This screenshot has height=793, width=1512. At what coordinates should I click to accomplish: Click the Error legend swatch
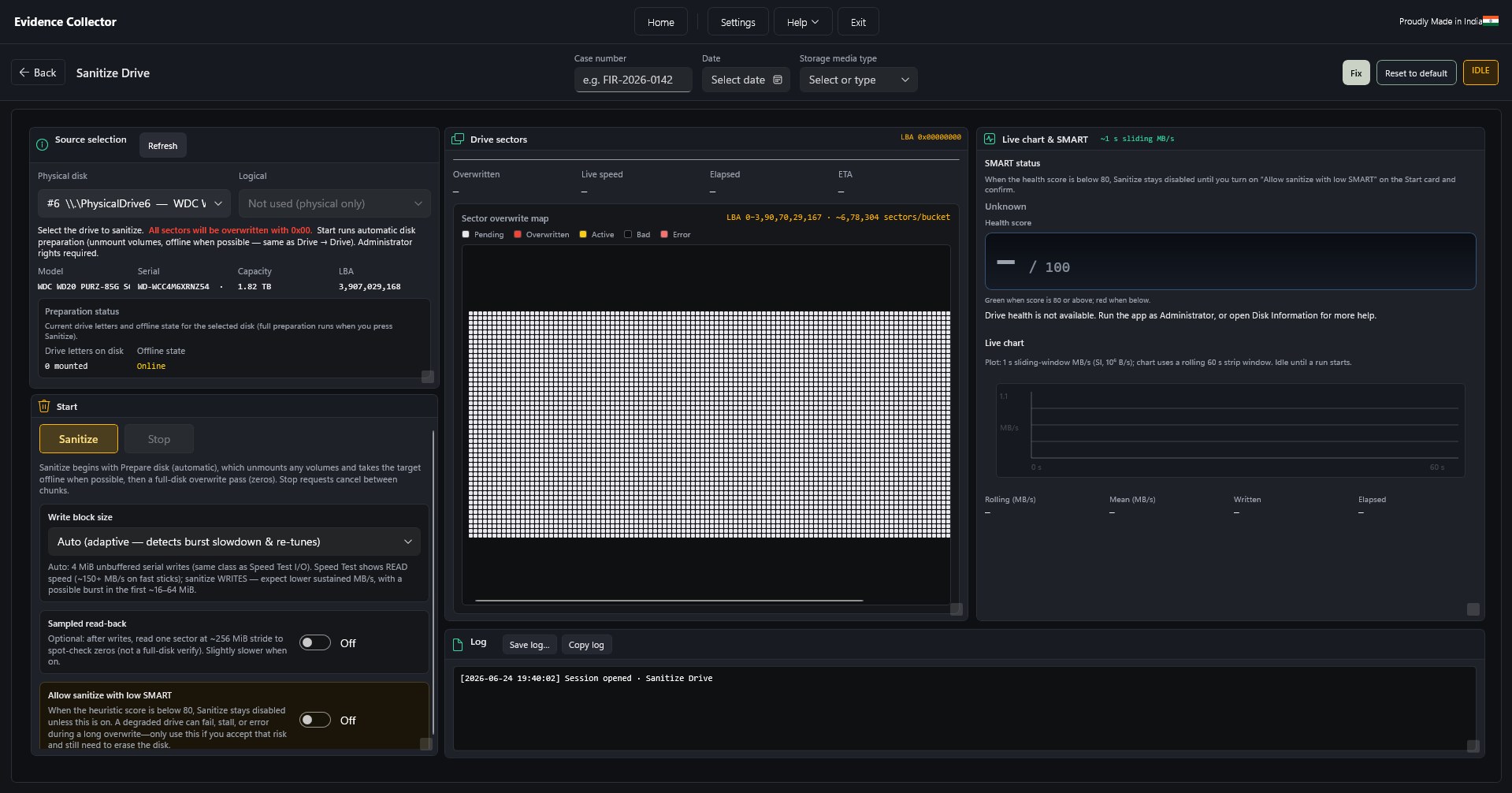click(664, 234)
